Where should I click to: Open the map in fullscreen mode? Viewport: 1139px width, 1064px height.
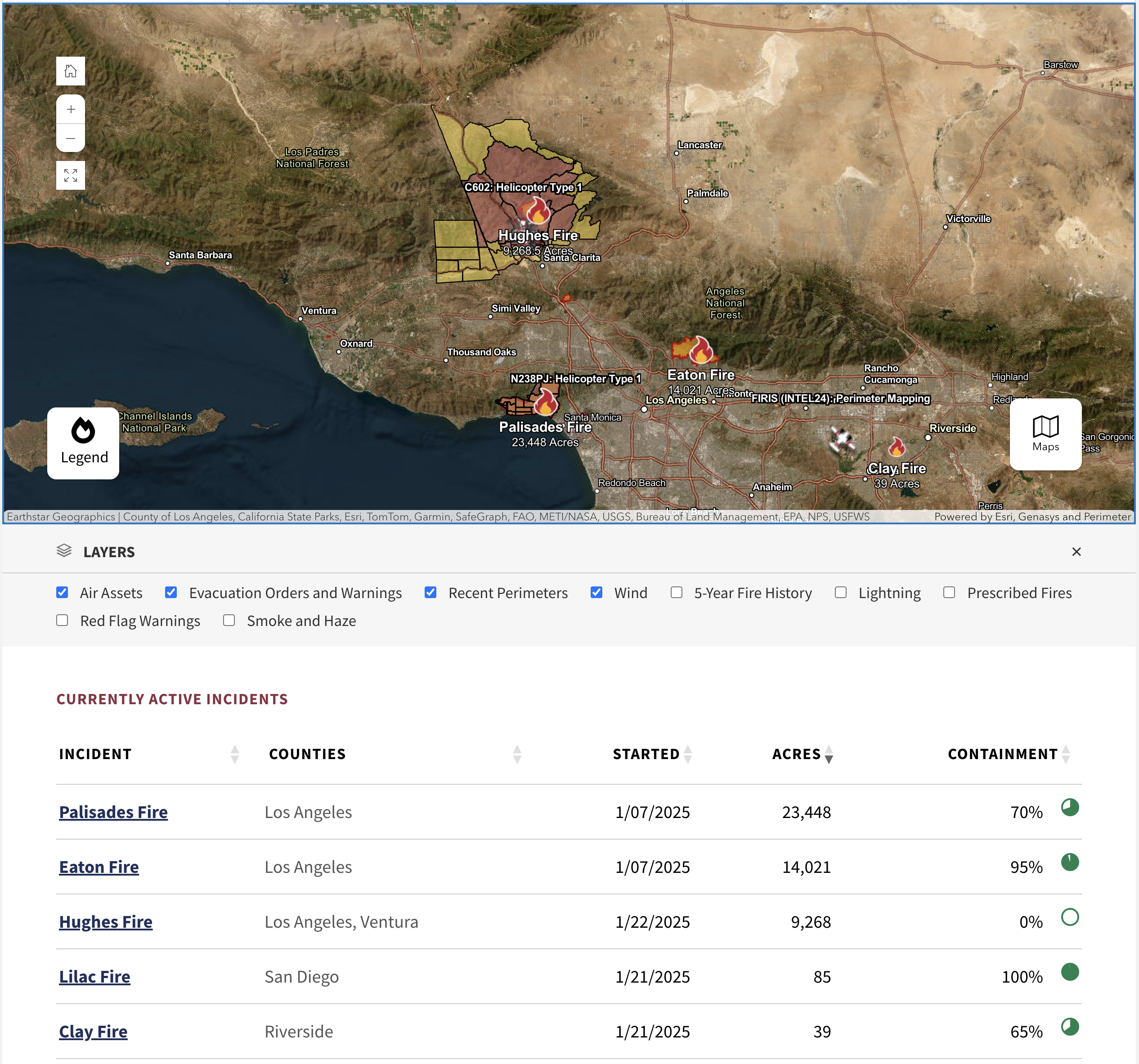pos(71,175)
